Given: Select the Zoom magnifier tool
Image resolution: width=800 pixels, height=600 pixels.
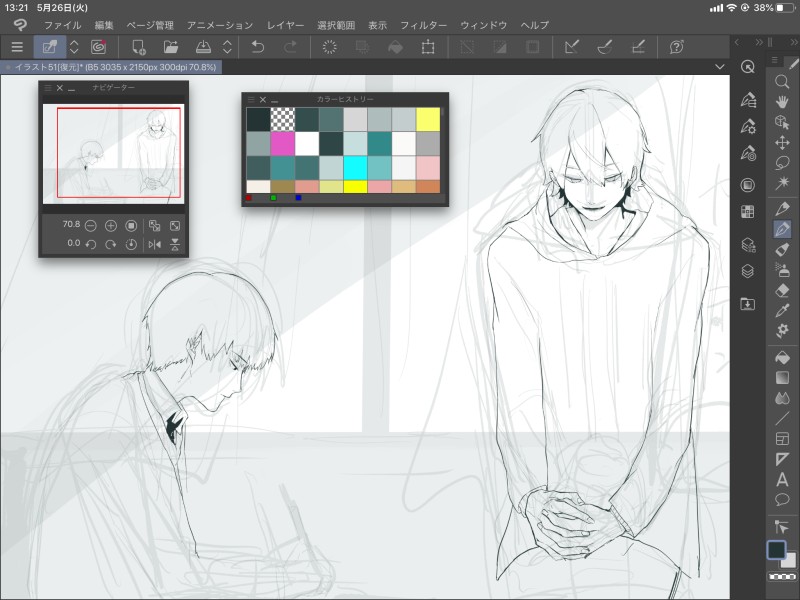Looking at the screenshot, I should click(782, 82).
